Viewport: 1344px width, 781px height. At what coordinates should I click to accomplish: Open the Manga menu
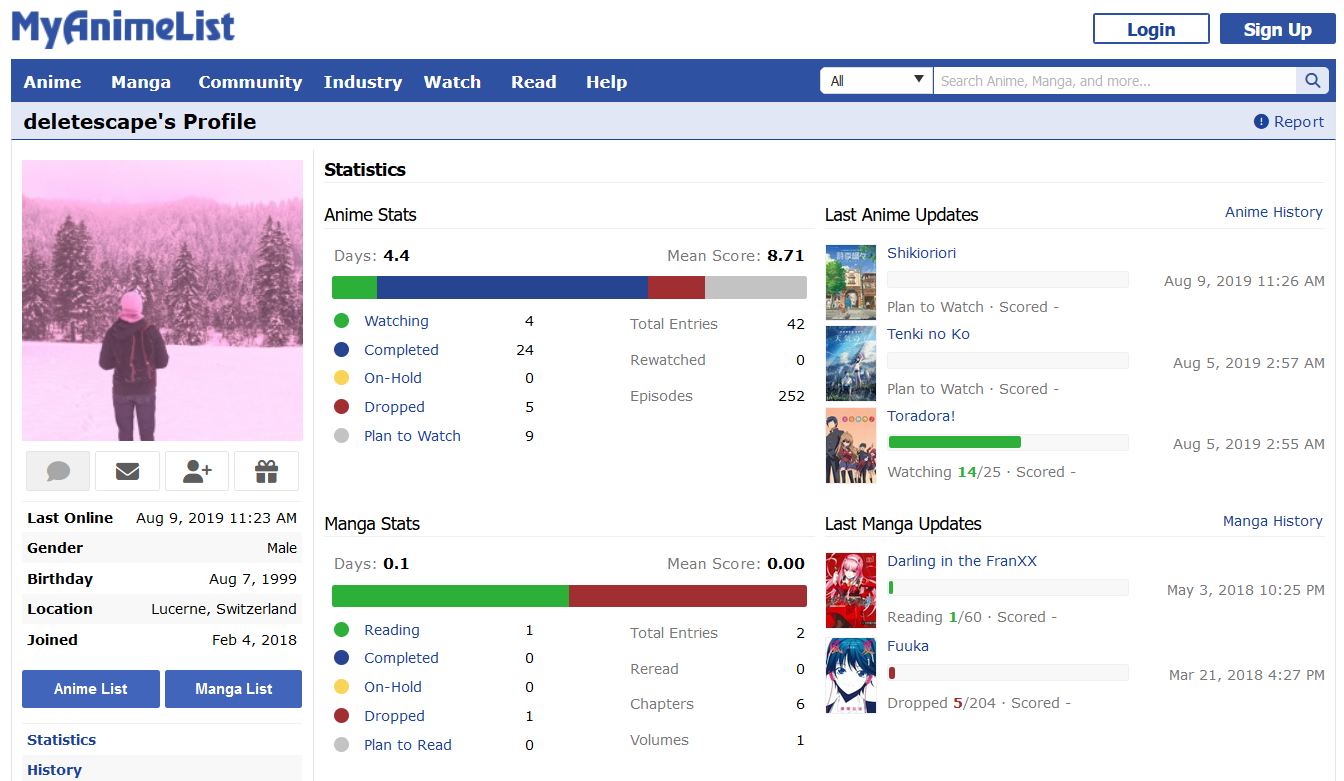[141, 82]
